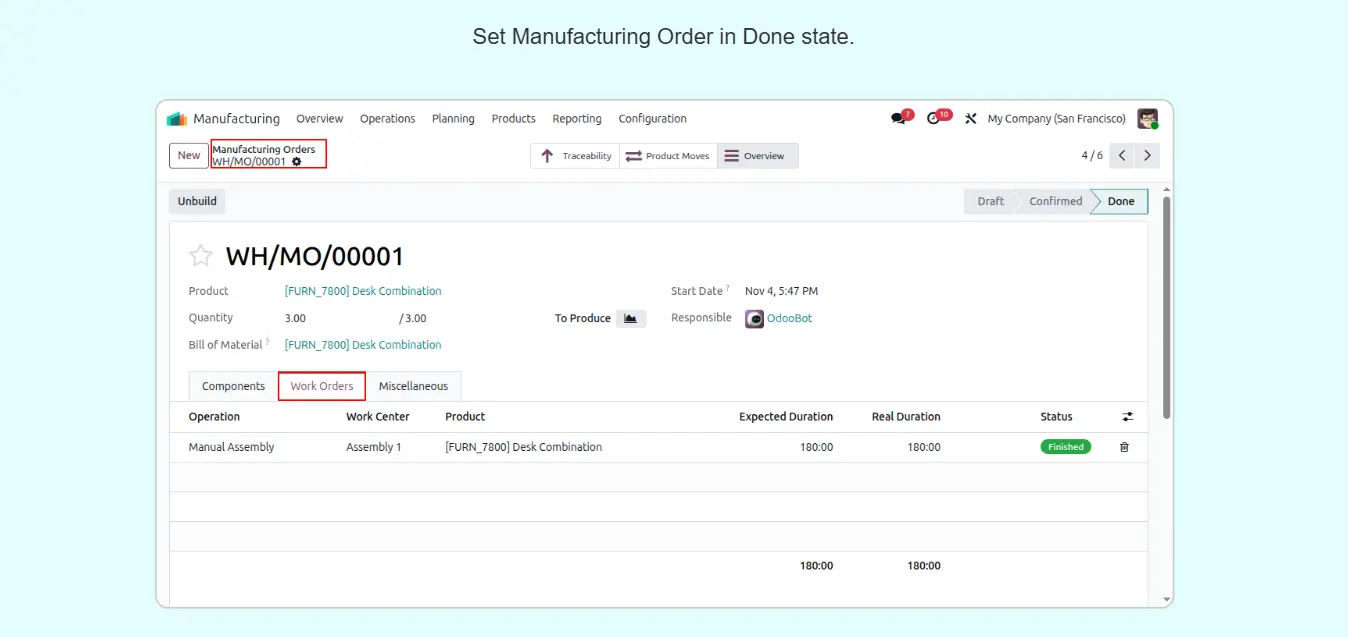Viewport: 1348px width, 637px height.
Task: Open the Traceability smart button
Action: click(576, 156)
